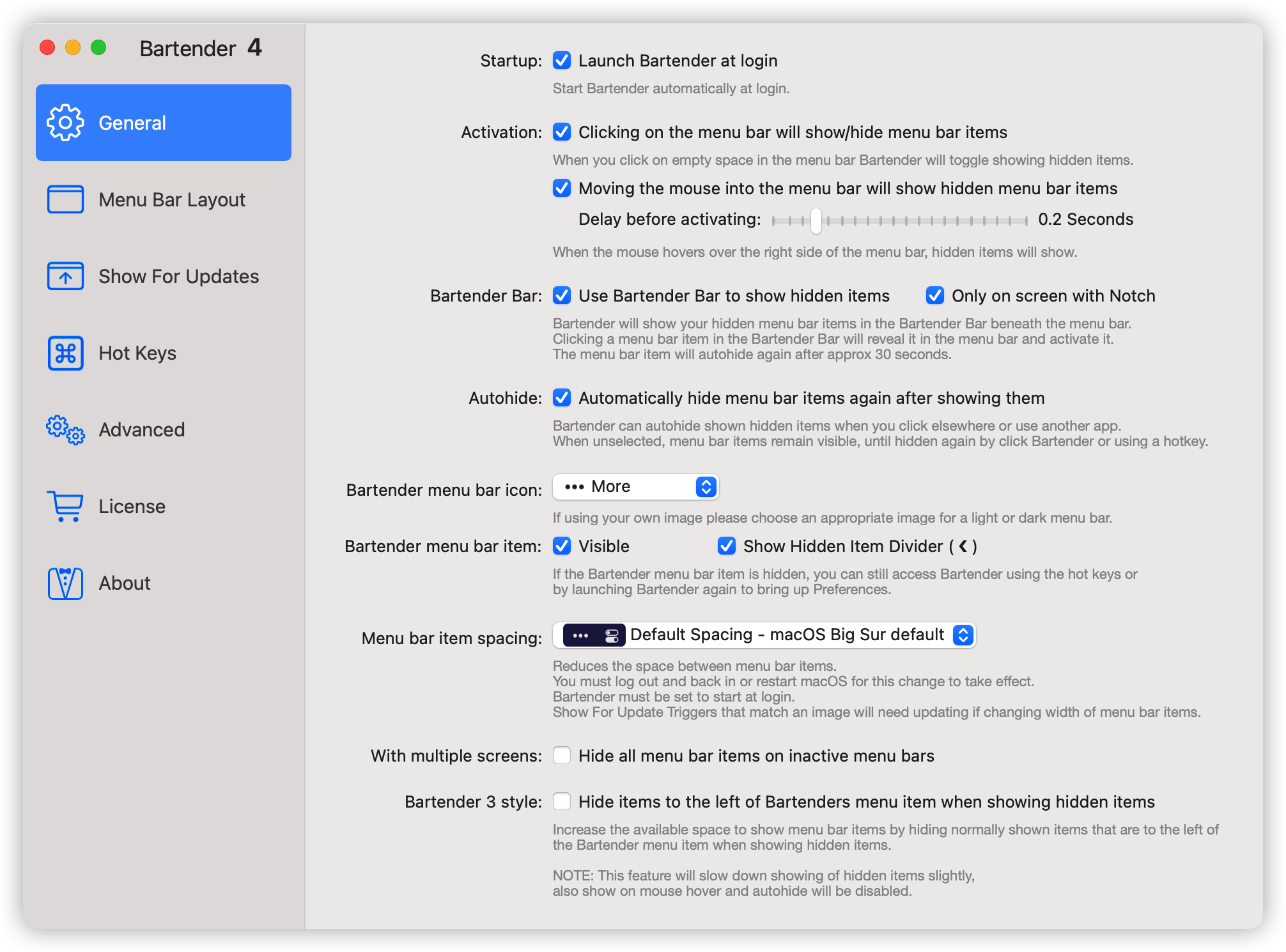Click the General gear icon
Screen dimensions: 1286x952
tap(65, 123)
